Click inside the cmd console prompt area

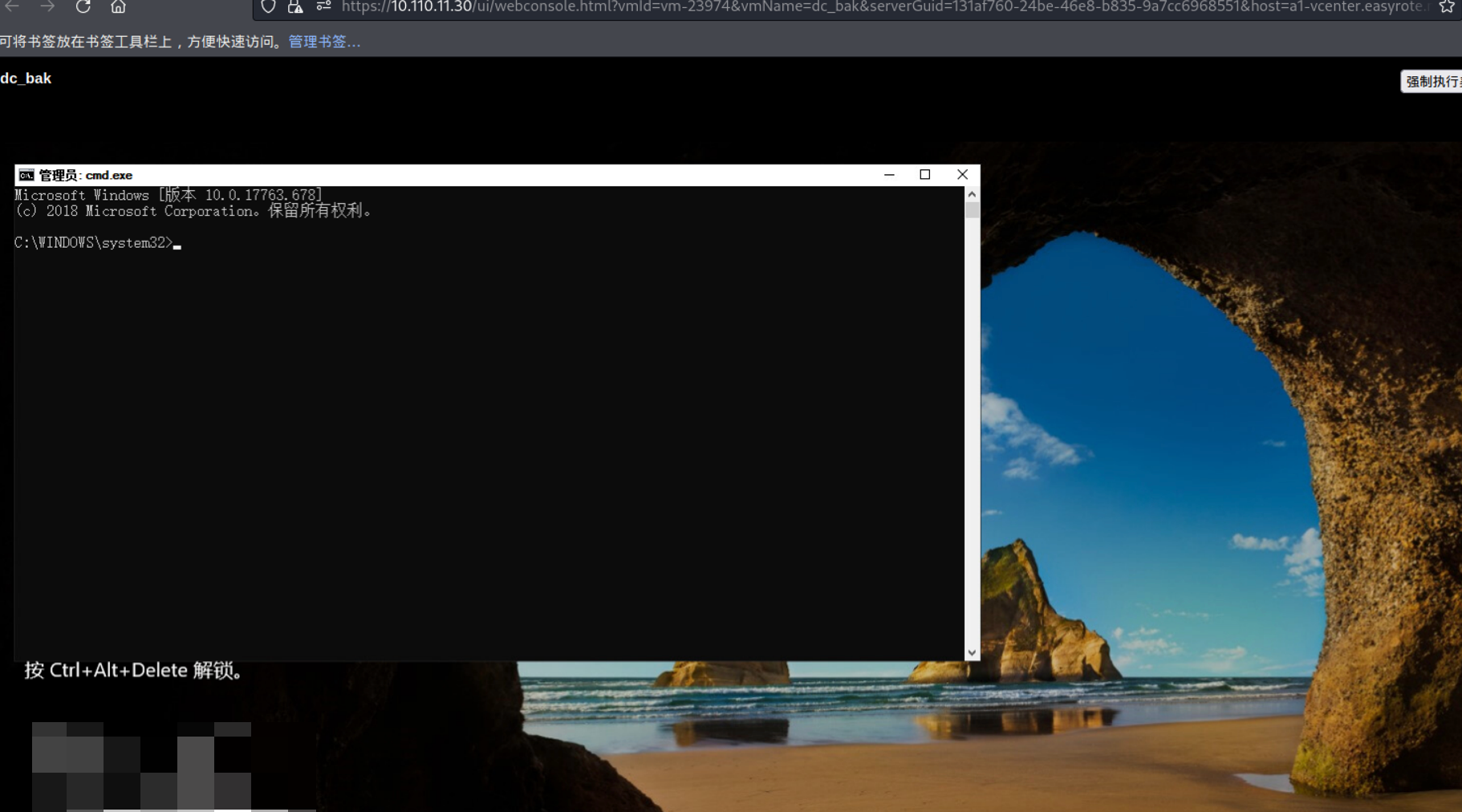pyautogui.click(x=489, y=424)
